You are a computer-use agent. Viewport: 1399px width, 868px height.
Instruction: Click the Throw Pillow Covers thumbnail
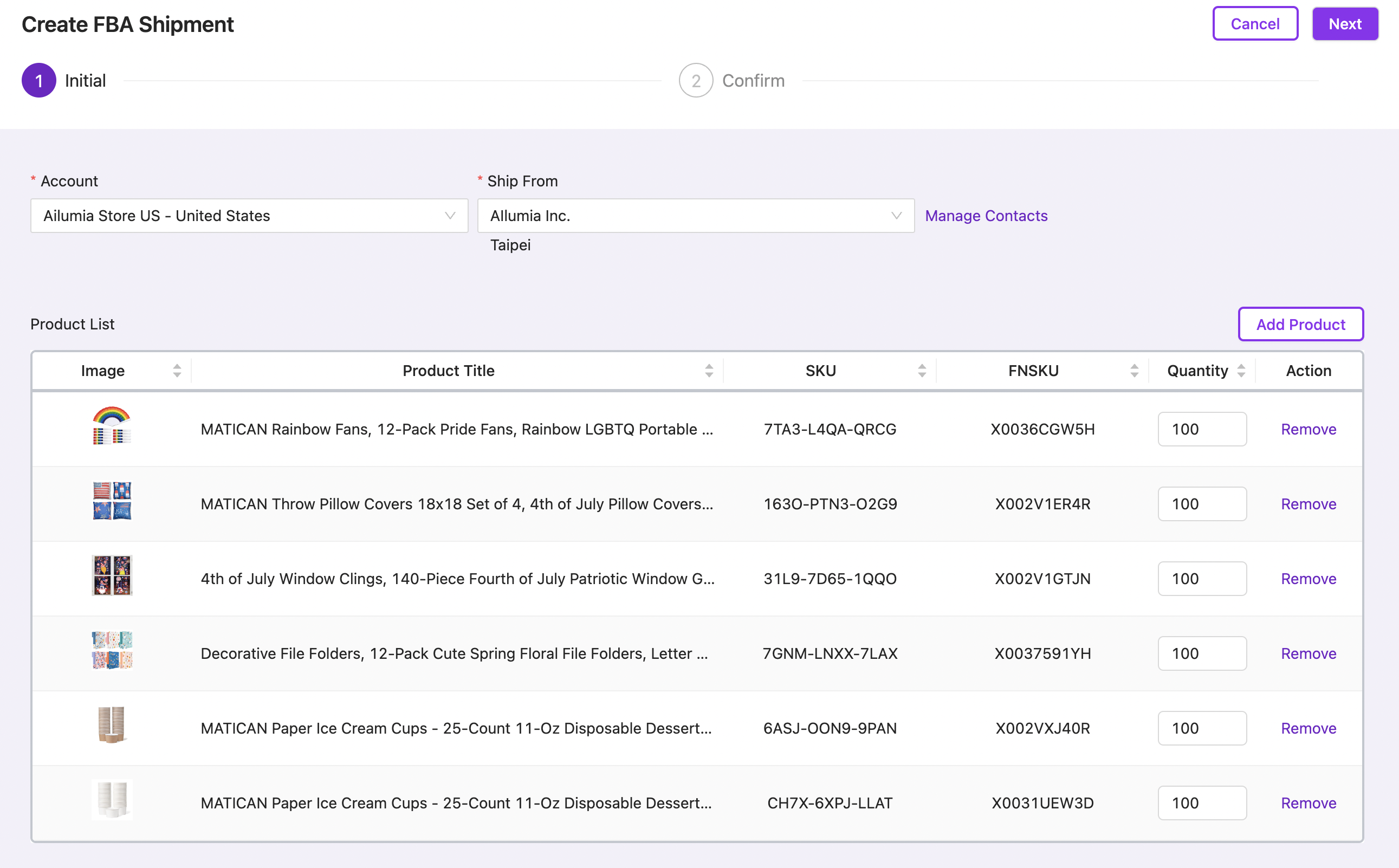point(112,501)
